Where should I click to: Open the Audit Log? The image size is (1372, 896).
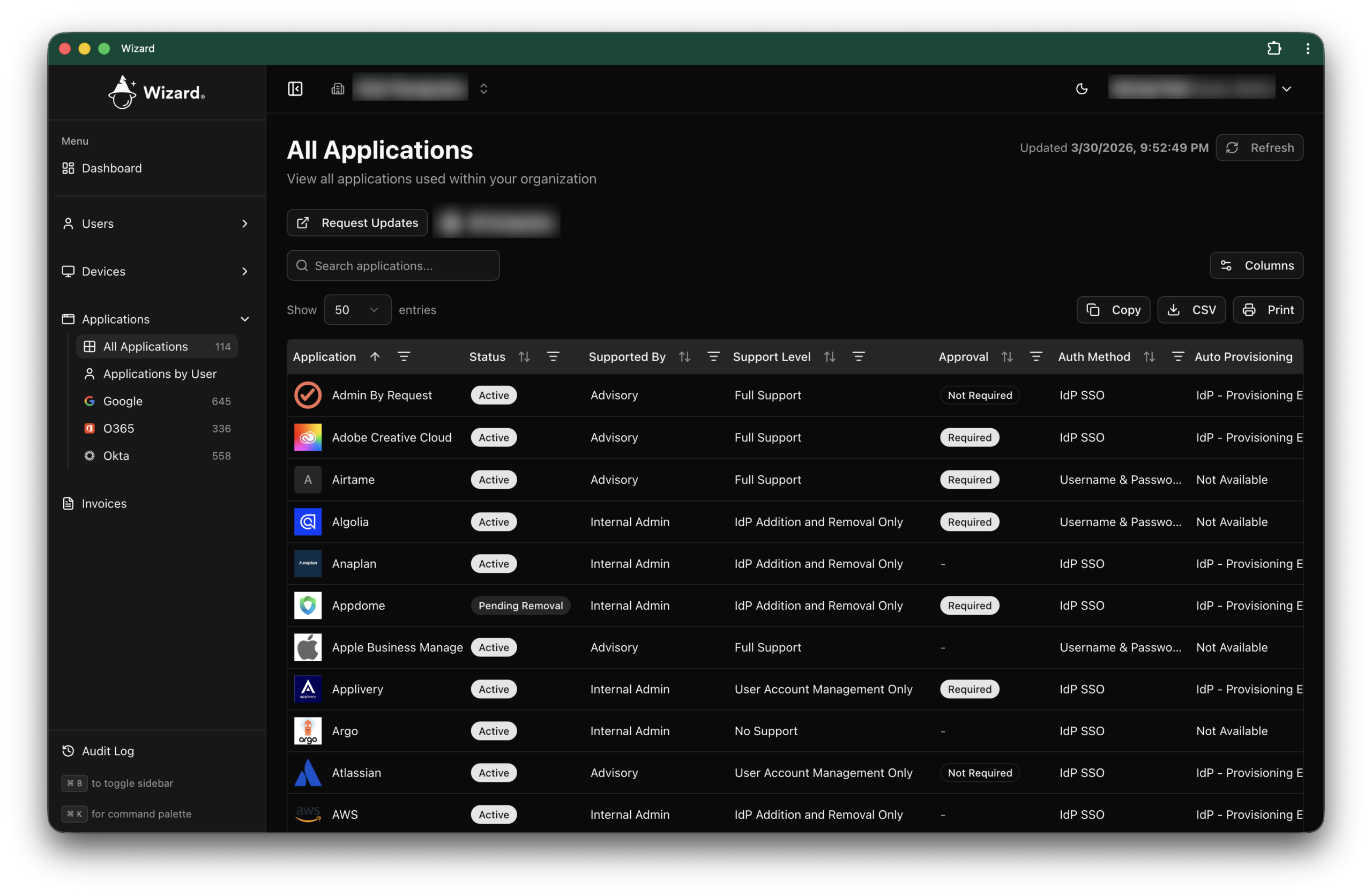pyautogui.click(x=107, y=751)
